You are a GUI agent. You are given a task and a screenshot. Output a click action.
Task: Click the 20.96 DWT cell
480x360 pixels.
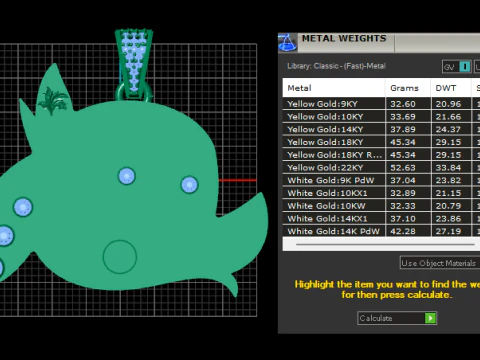coord(451,104)
